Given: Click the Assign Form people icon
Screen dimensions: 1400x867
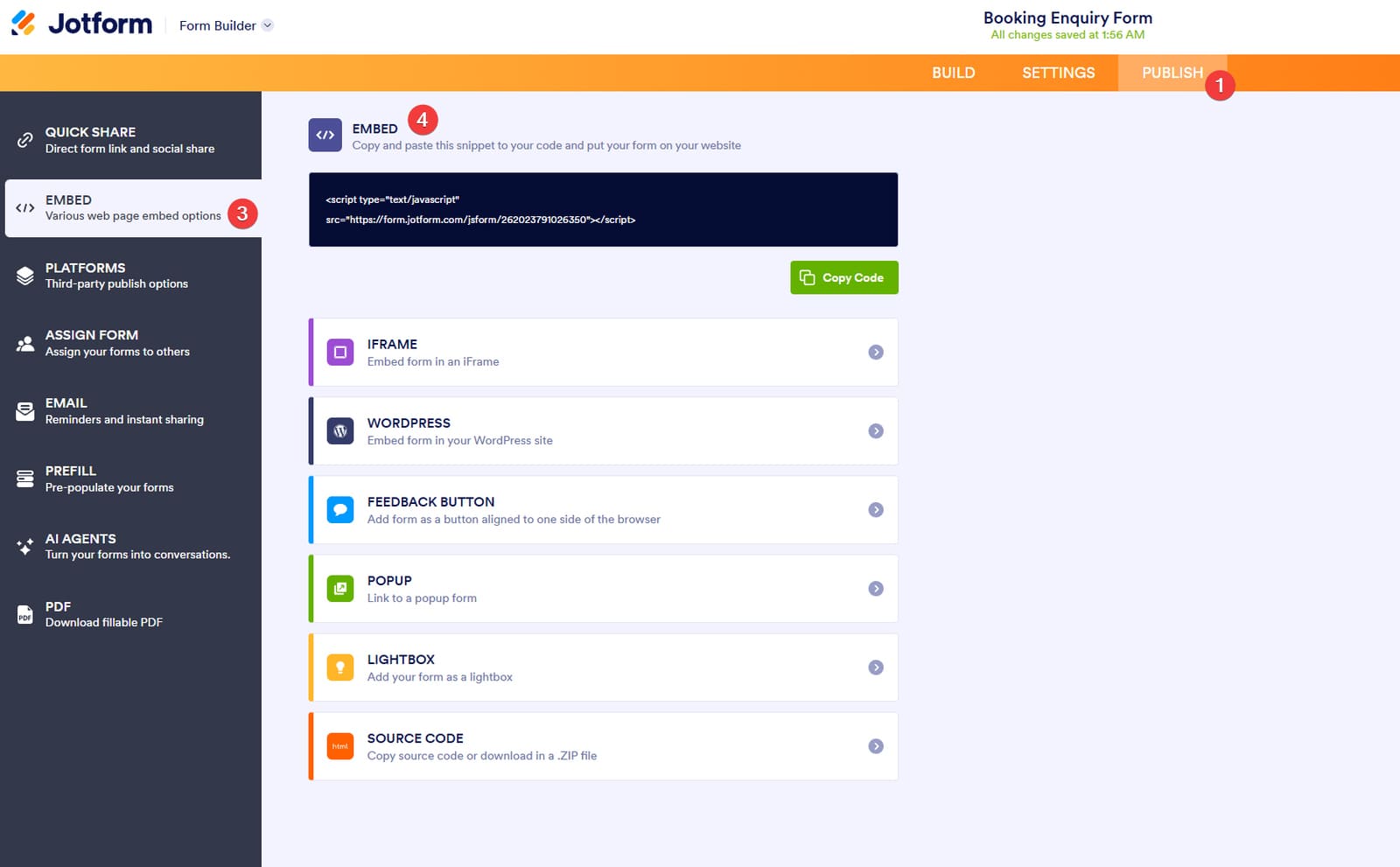Looking at the screenshot, I should pos(25,343).
